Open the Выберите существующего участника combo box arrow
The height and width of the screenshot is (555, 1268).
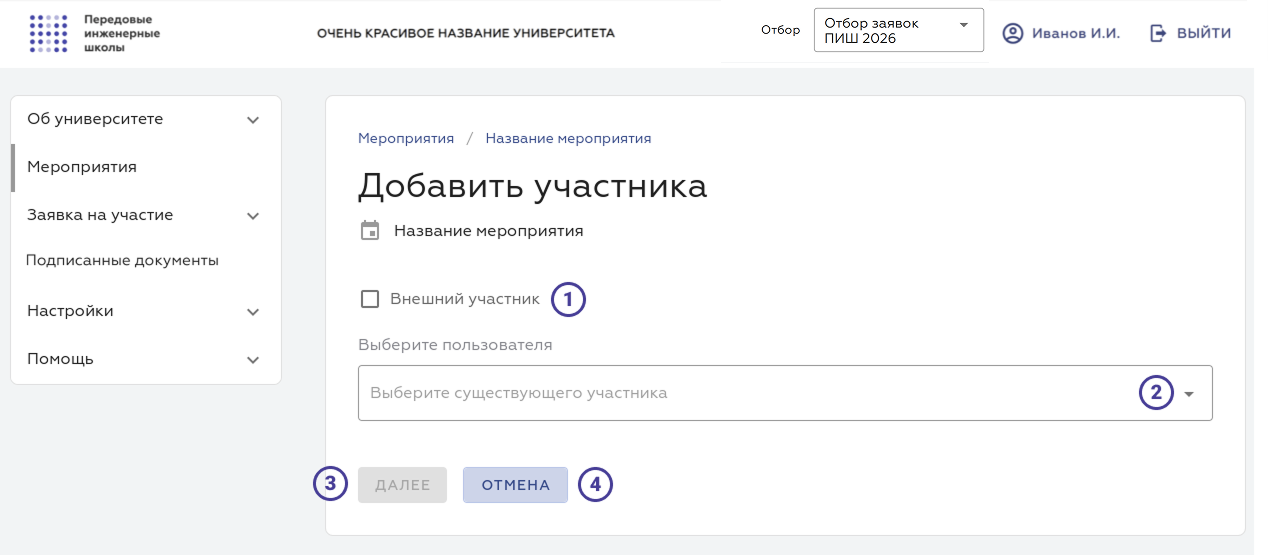click(x=1189, y=394)
